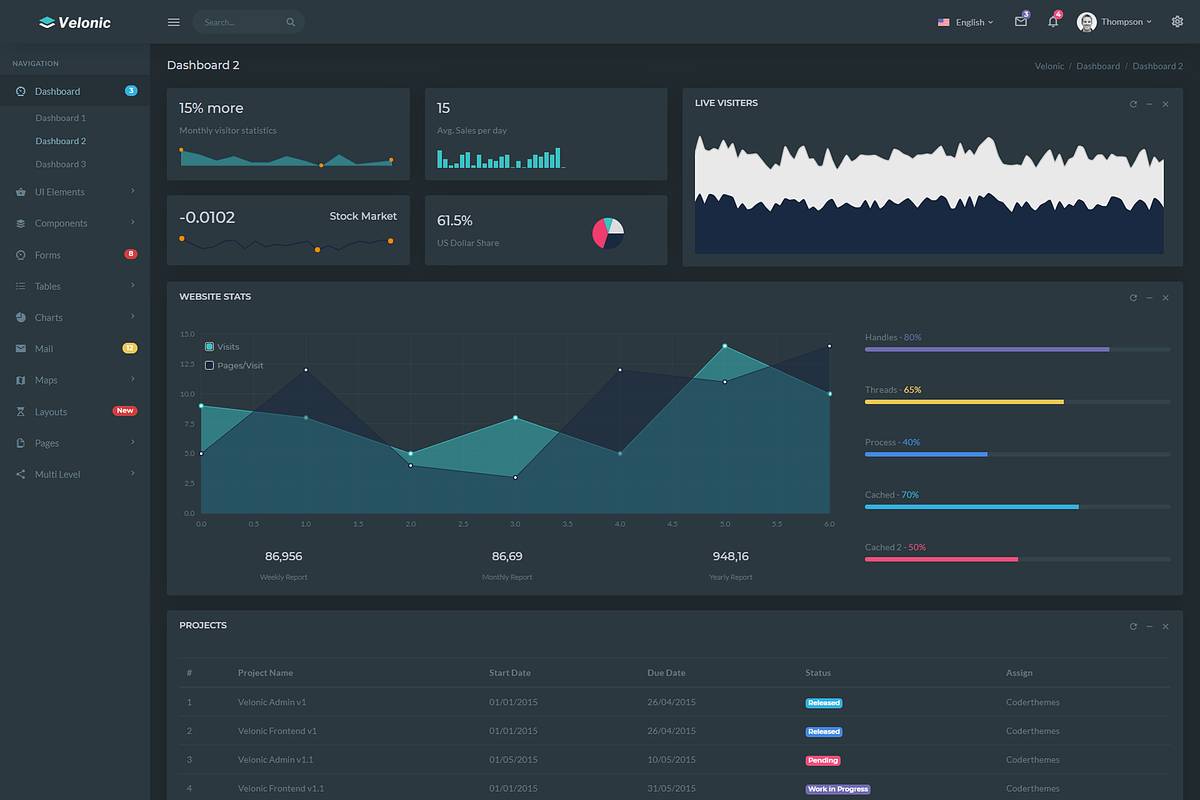The image size is (1200, 800).
Task: Click the Dashboard breadcrumb link
Action: (1098, 66)
